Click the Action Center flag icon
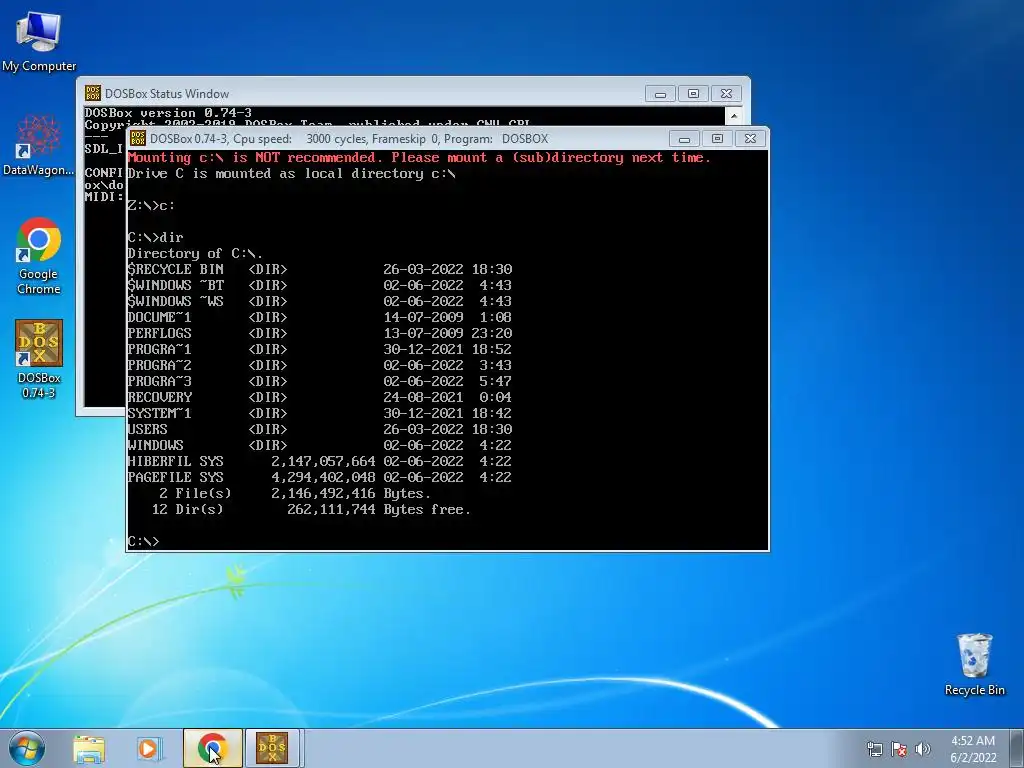Screen dimensions: 1024x768 point(899,750)
